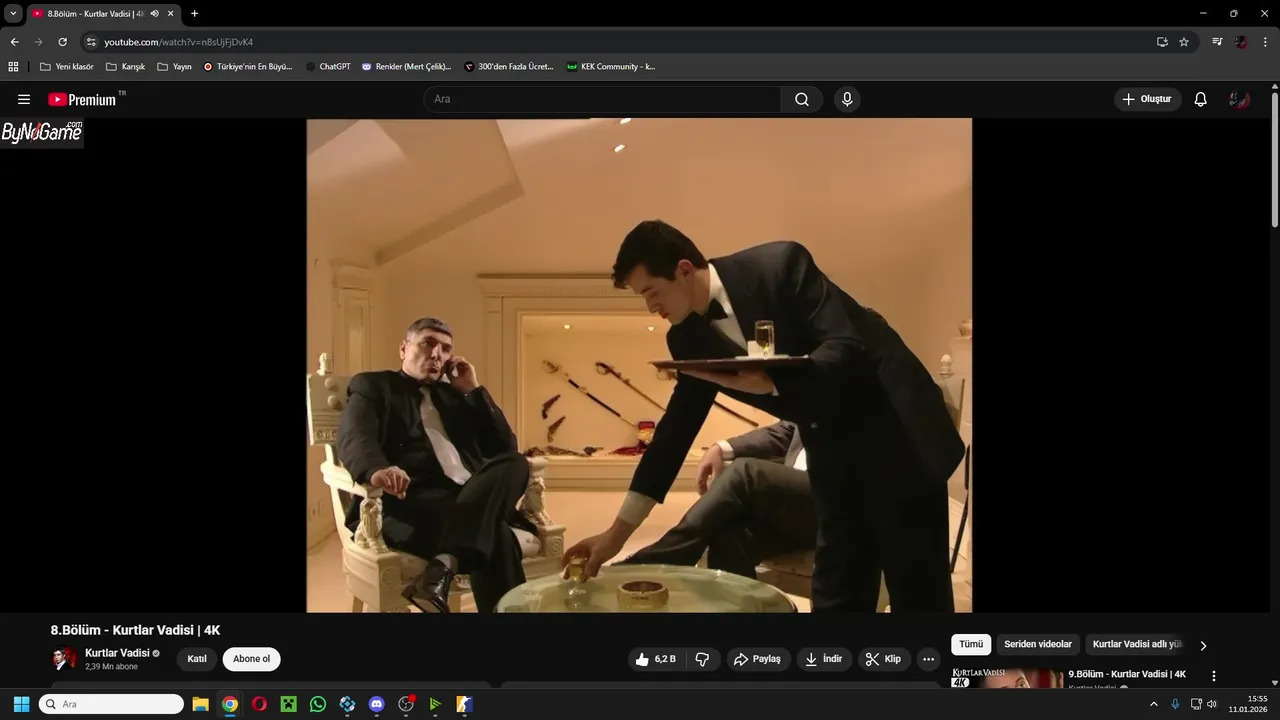Open YouTube notifications bell
Image resolution: width=1280 pixels, height=720 pixels.
[x=1201, y=99]
